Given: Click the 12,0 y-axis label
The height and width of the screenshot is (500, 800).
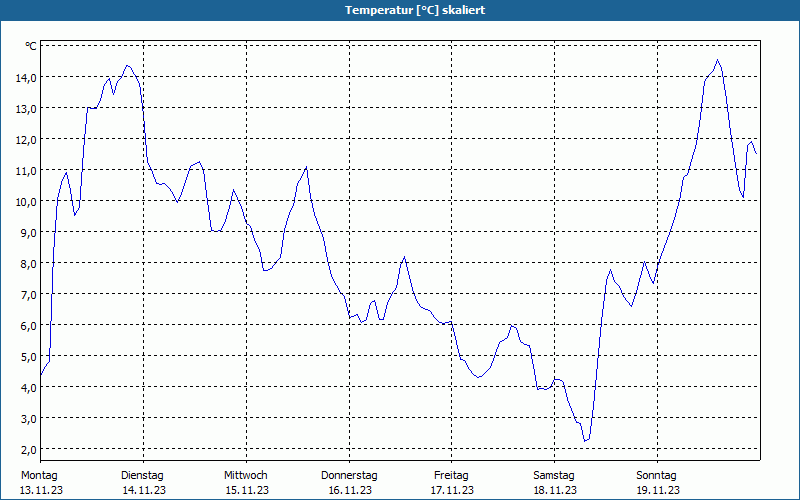Looking at the screenshot, I should click(26, 140).
